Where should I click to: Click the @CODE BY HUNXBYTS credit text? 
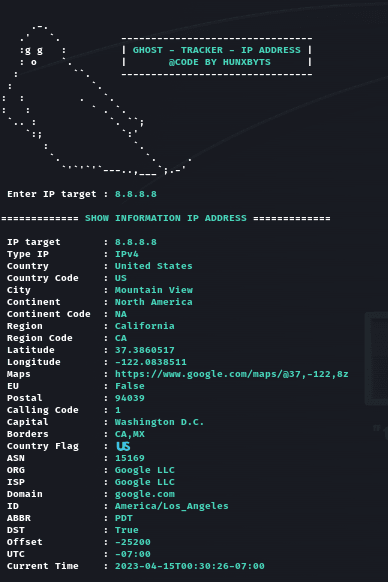point(219,62)
